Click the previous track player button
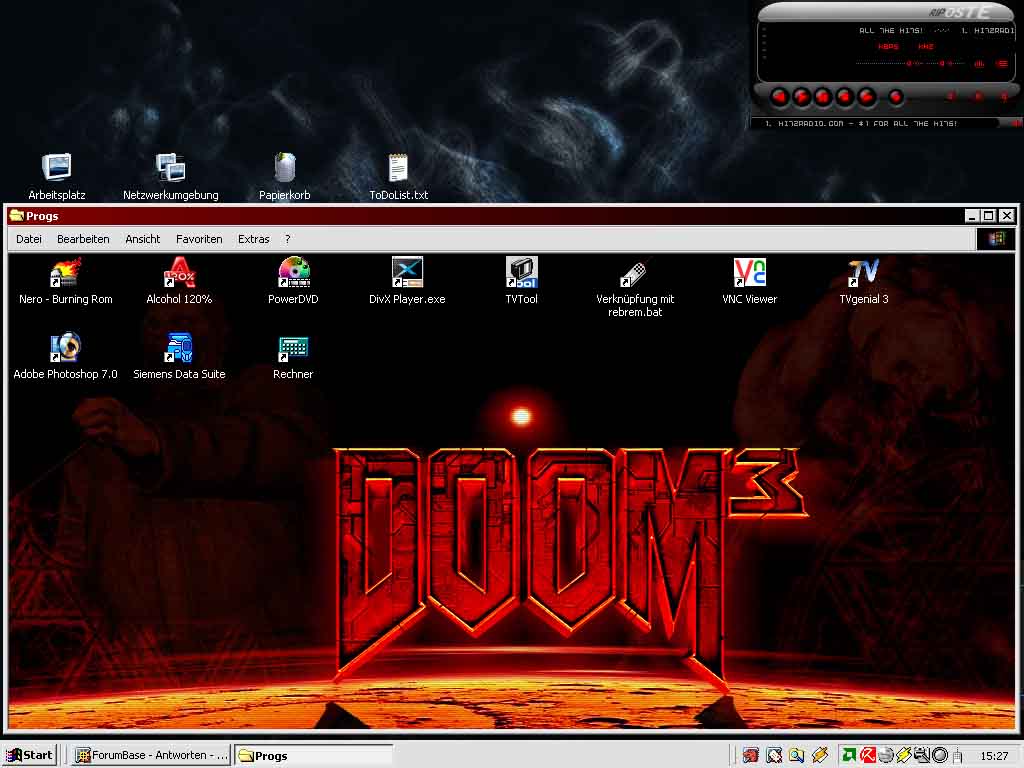1024x768 pixels. 780,97
